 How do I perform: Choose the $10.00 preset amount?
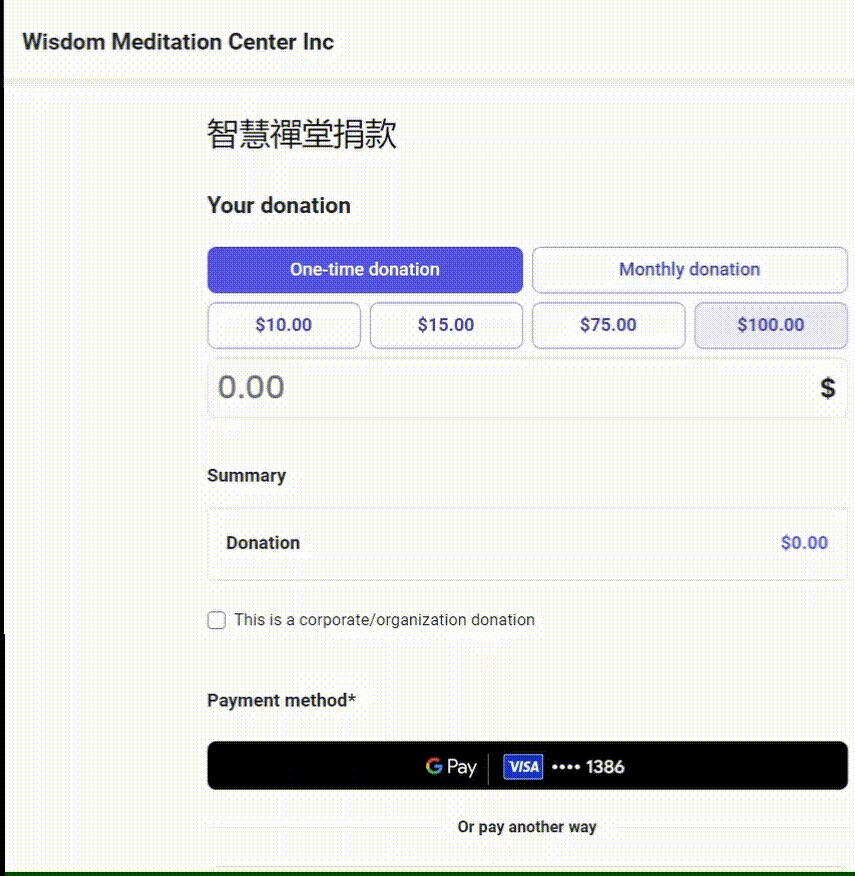[x=284, y=325]
